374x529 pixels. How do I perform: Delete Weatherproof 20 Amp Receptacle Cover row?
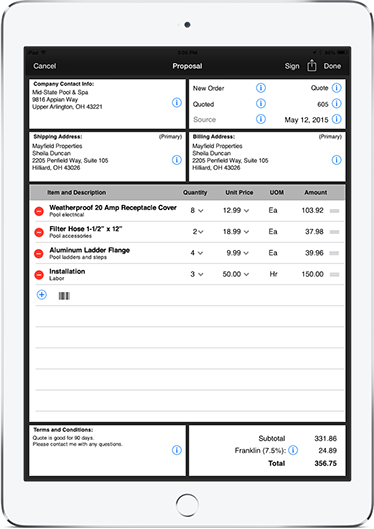point(39,212)
